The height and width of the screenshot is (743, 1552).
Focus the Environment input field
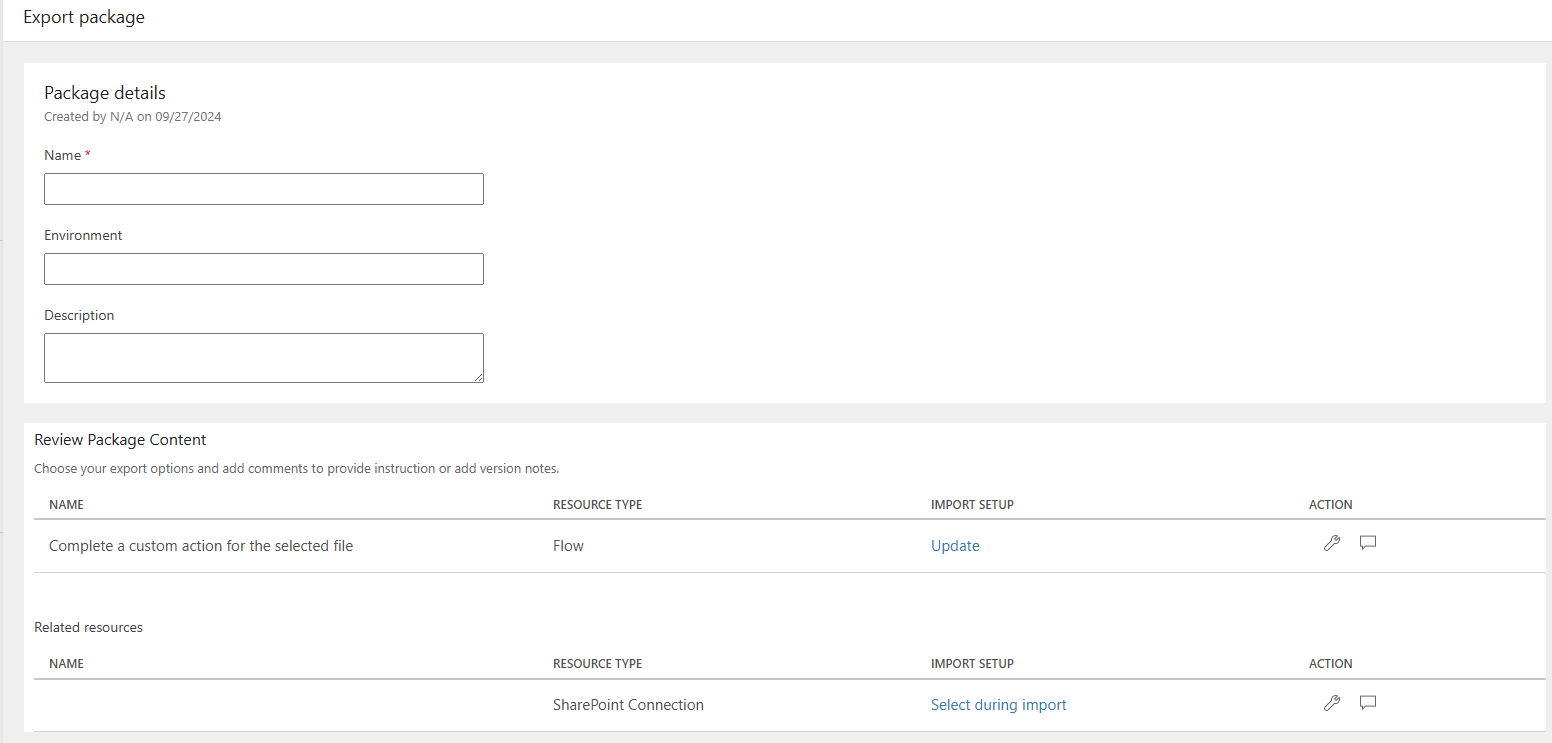pos(264,269)
